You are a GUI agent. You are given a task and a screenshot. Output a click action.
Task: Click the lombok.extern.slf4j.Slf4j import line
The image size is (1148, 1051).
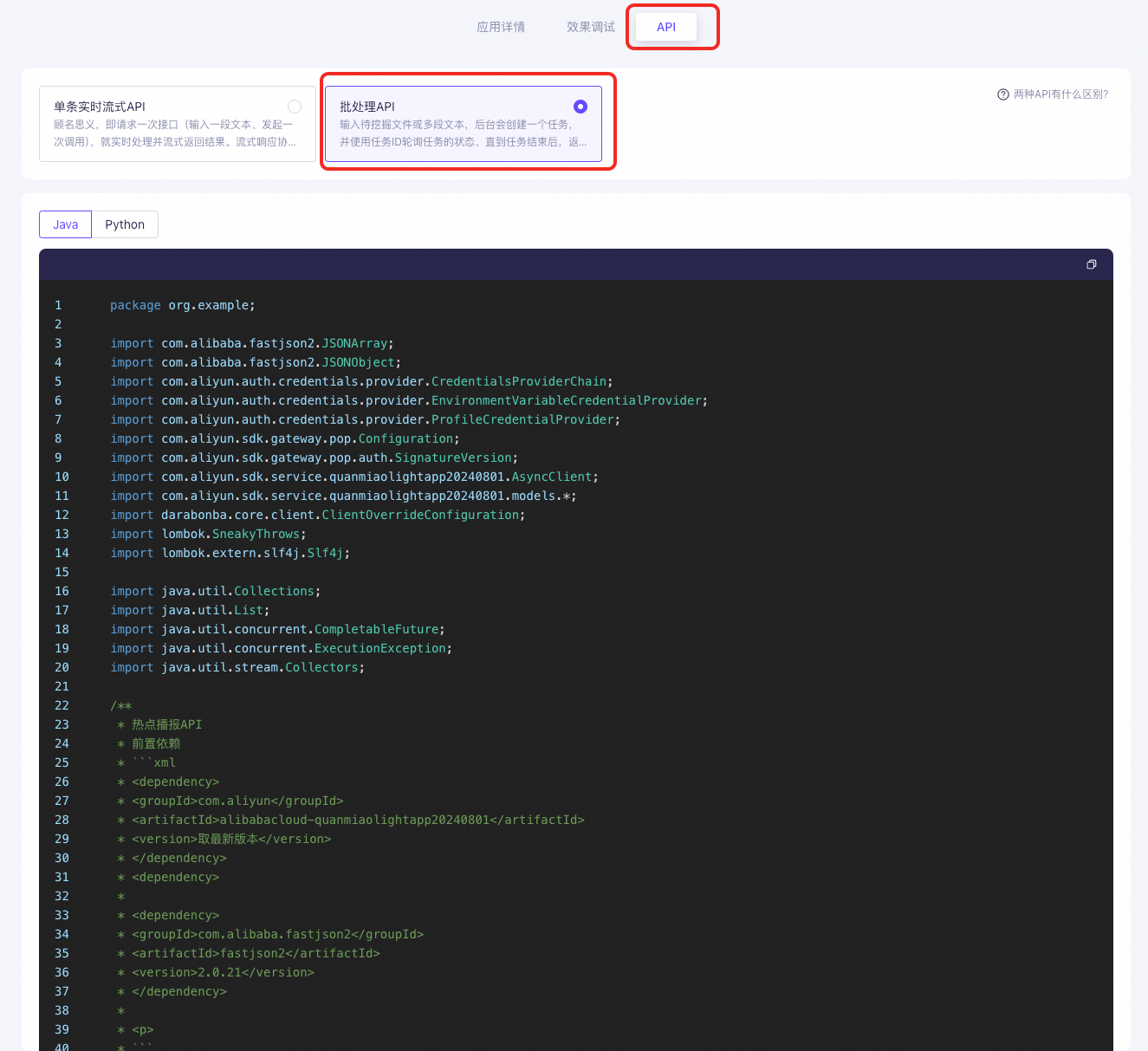[230, 553]
